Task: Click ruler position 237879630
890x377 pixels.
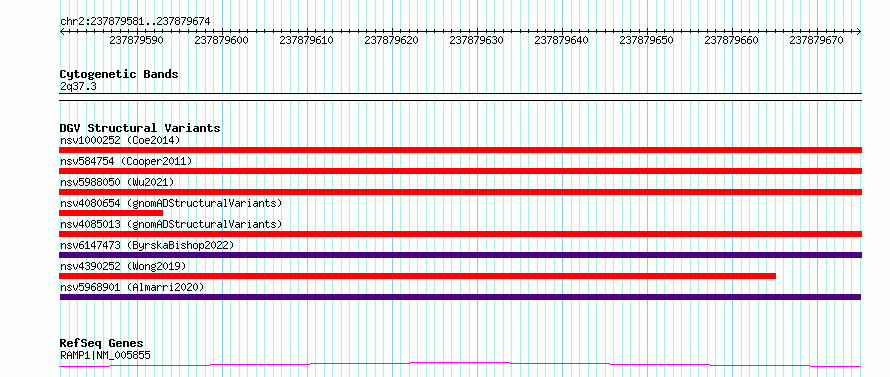Action: [476, 40]
